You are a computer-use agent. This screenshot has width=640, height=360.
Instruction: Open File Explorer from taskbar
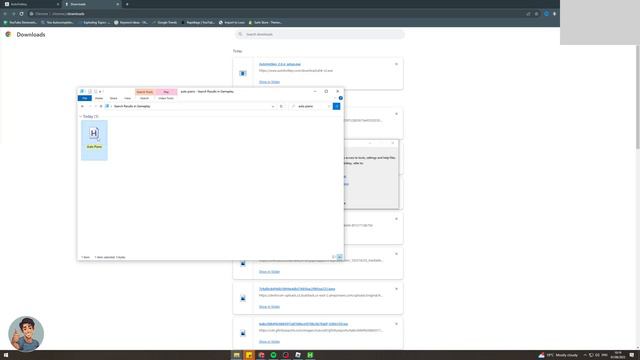pos(236,355)
